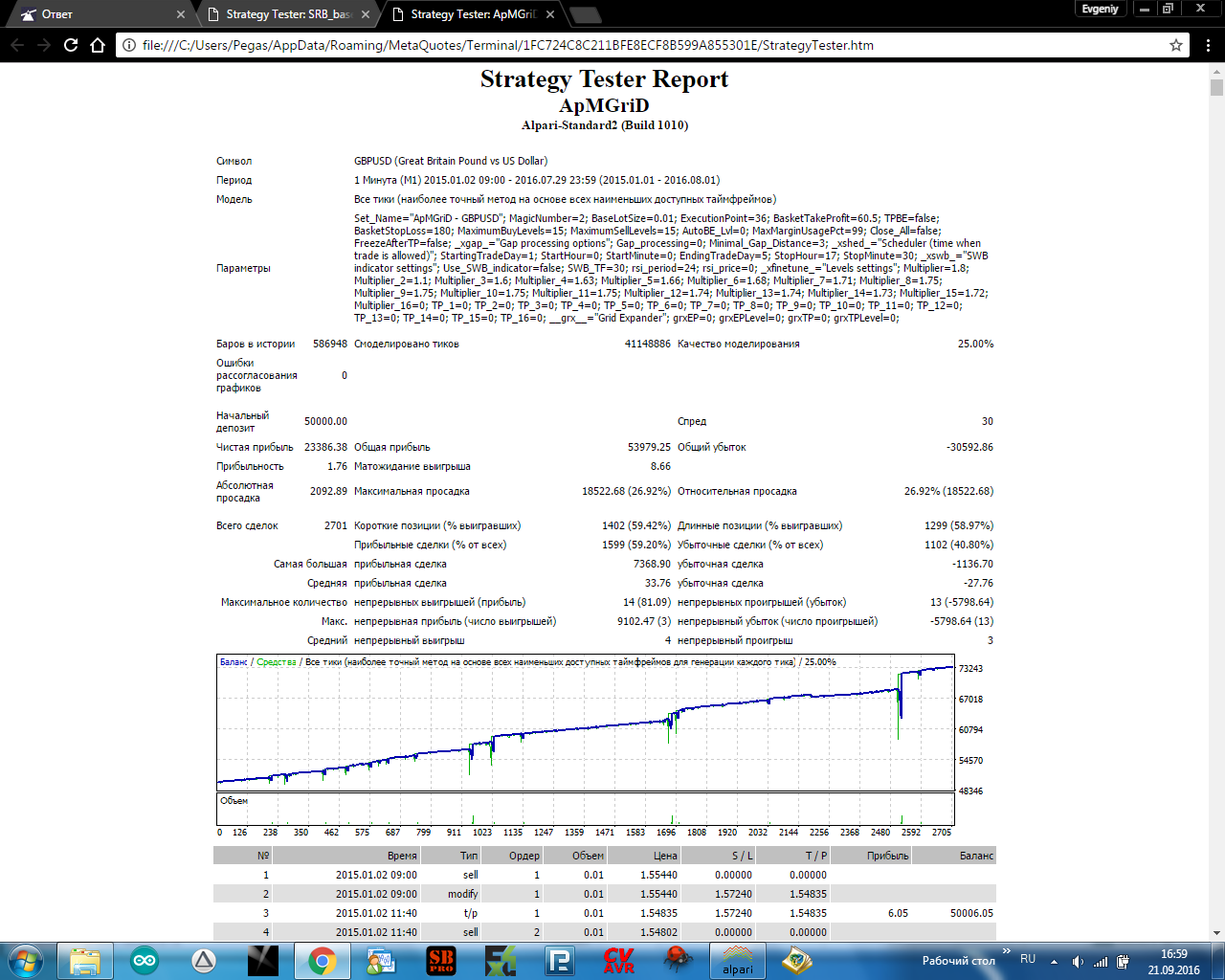The height and width of the screenshot is (980, 1225).
Task: Click the modify type in row 2
Action: click(x=463, y=894)
